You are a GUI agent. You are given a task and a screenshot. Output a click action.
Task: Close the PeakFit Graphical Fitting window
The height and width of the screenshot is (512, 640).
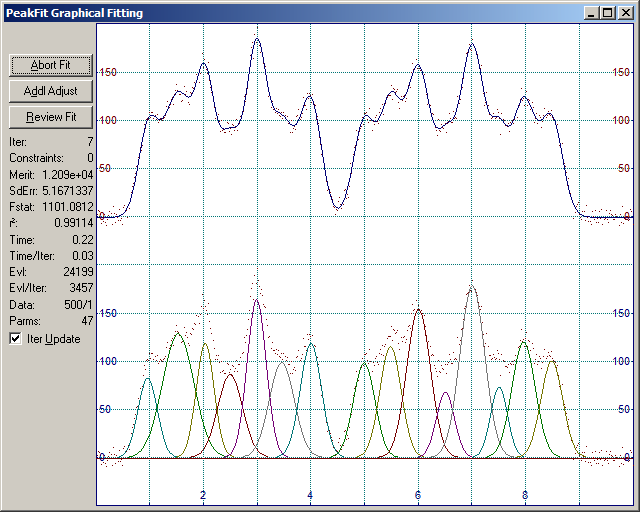pos(626,13)
